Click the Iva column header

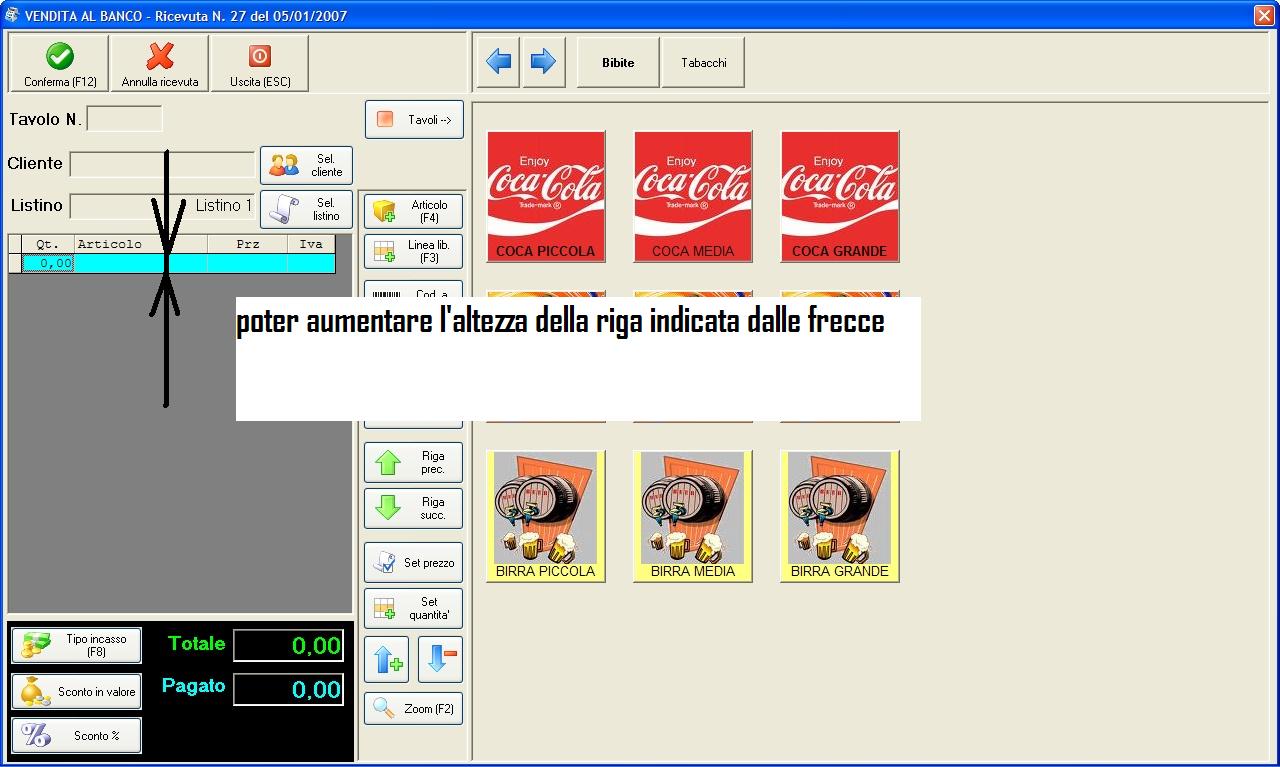pyautogui.click(x=311, y=244)
